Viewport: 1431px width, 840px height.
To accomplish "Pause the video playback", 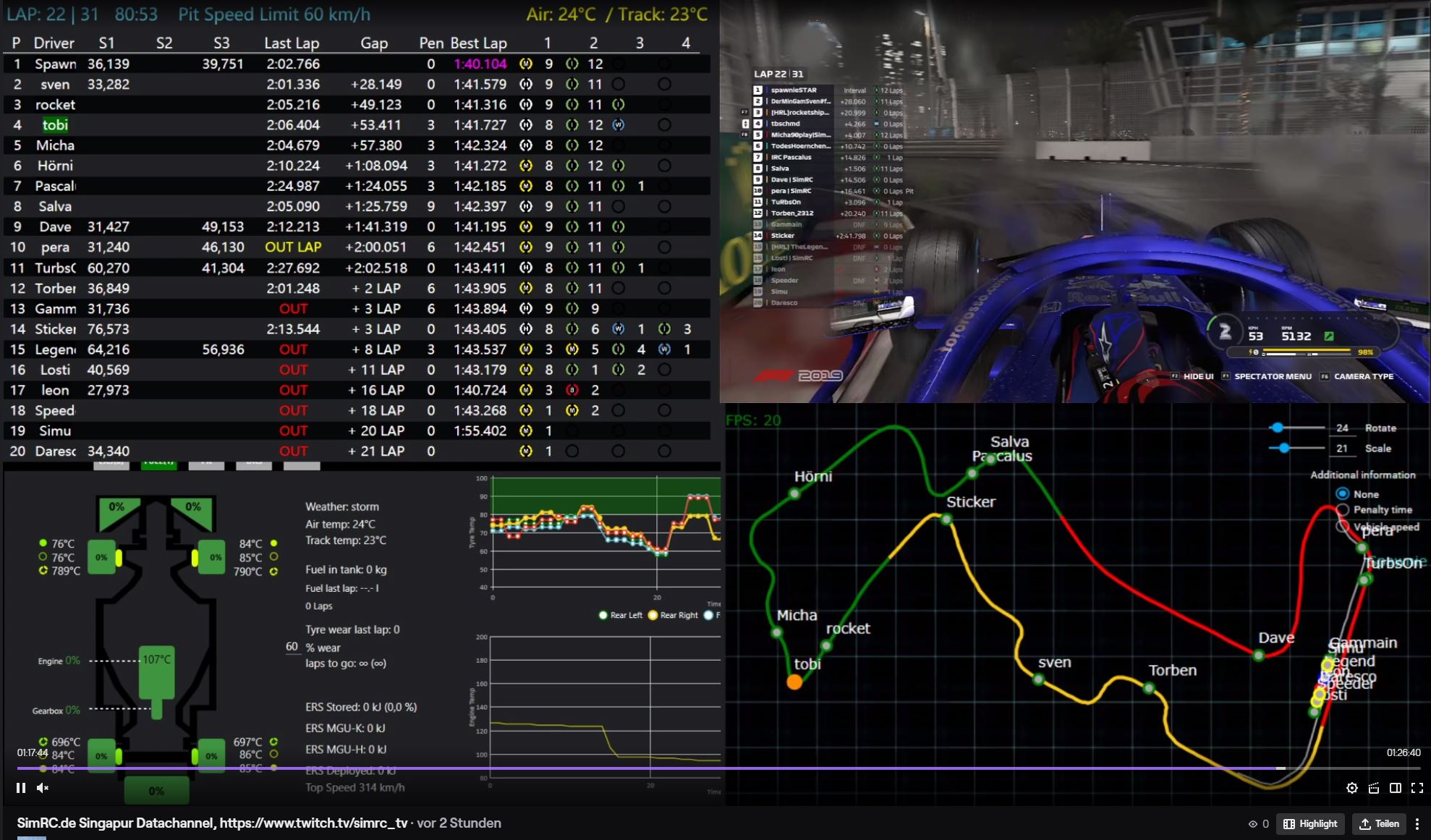I will pos(21,788).
